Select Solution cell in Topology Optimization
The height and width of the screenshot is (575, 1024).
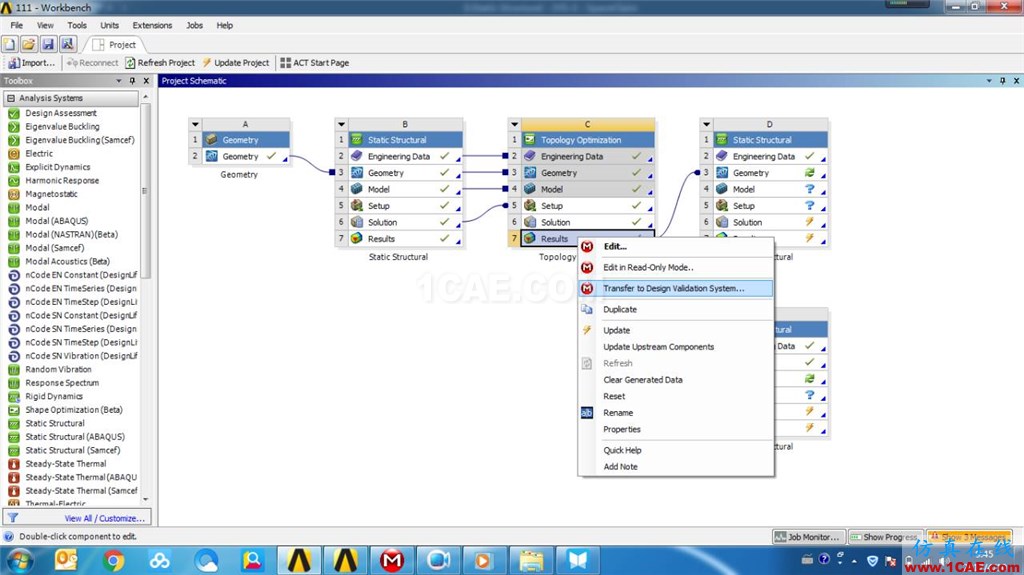(587, 222)
